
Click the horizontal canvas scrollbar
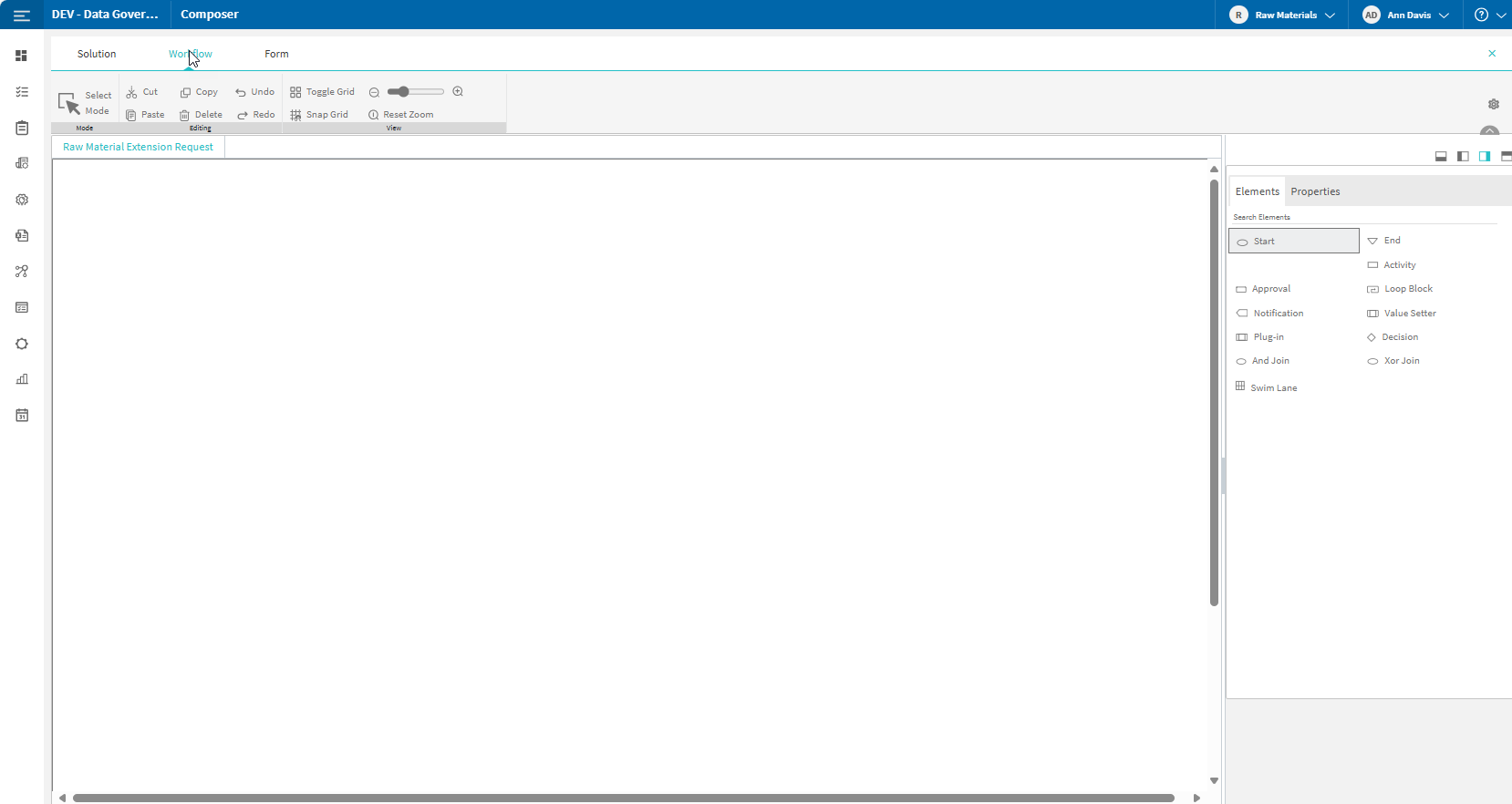pyautogui.click(x=624, y=798)
